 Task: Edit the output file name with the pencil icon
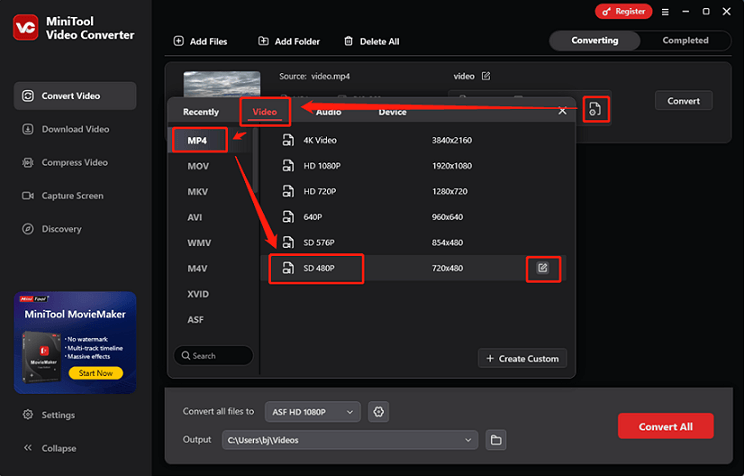click(x=486, y=76)
